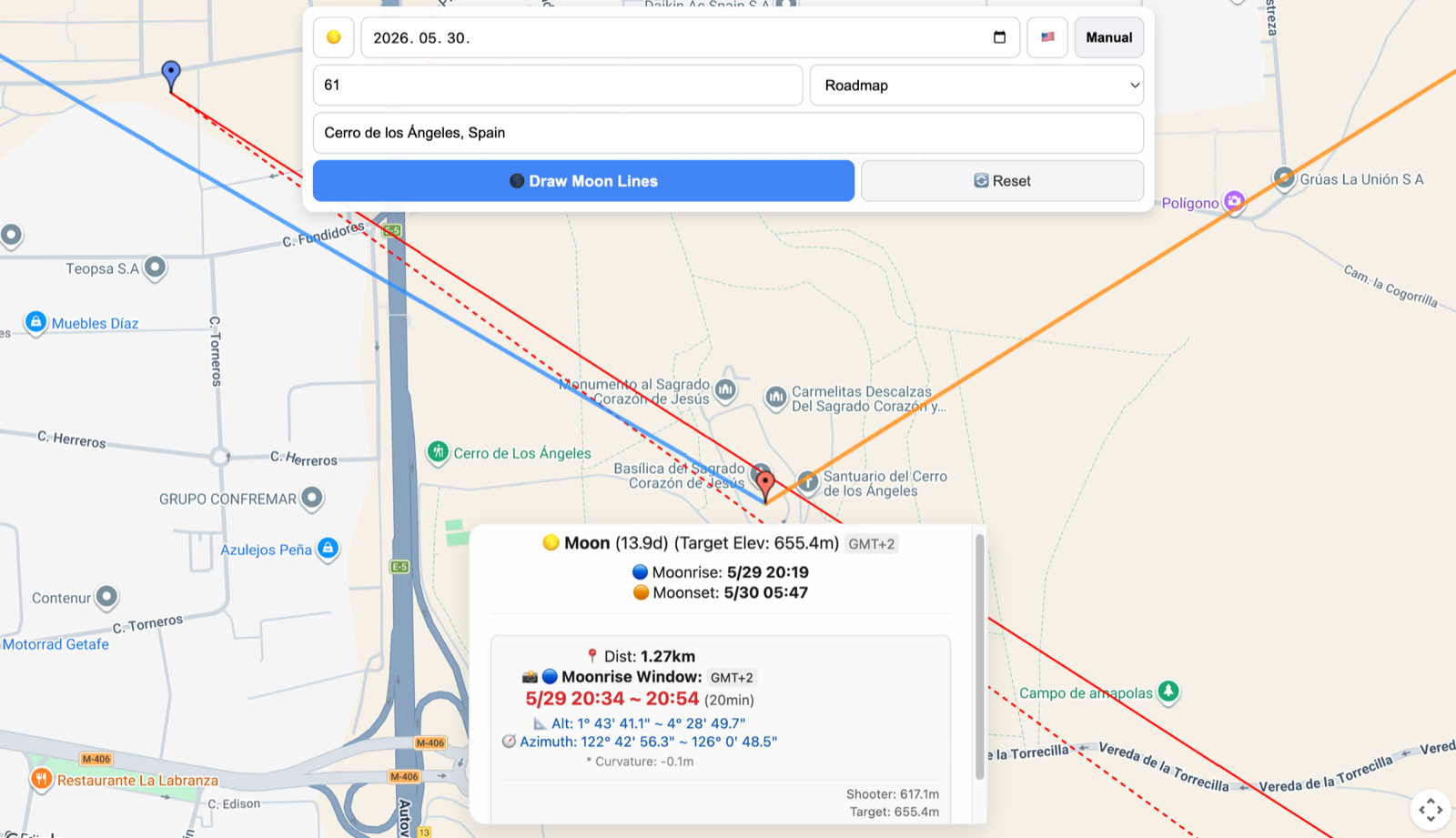Click the Grúas La Unión S A marker

pos(1284,177)
